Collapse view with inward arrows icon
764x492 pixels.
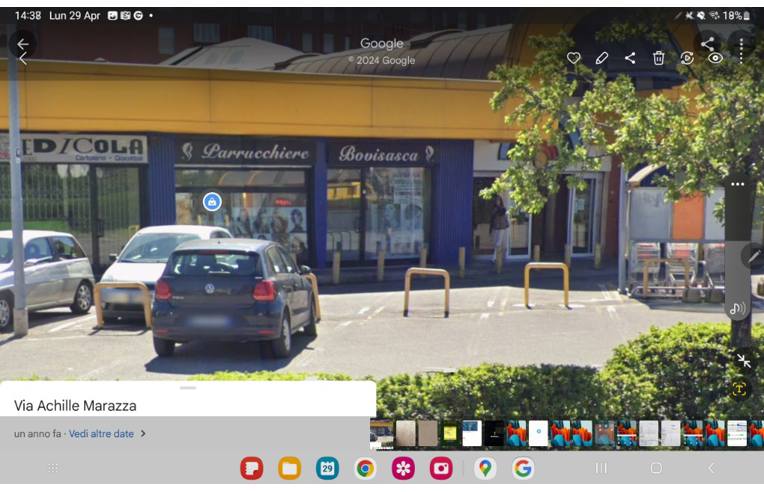[x=743, y=360]
